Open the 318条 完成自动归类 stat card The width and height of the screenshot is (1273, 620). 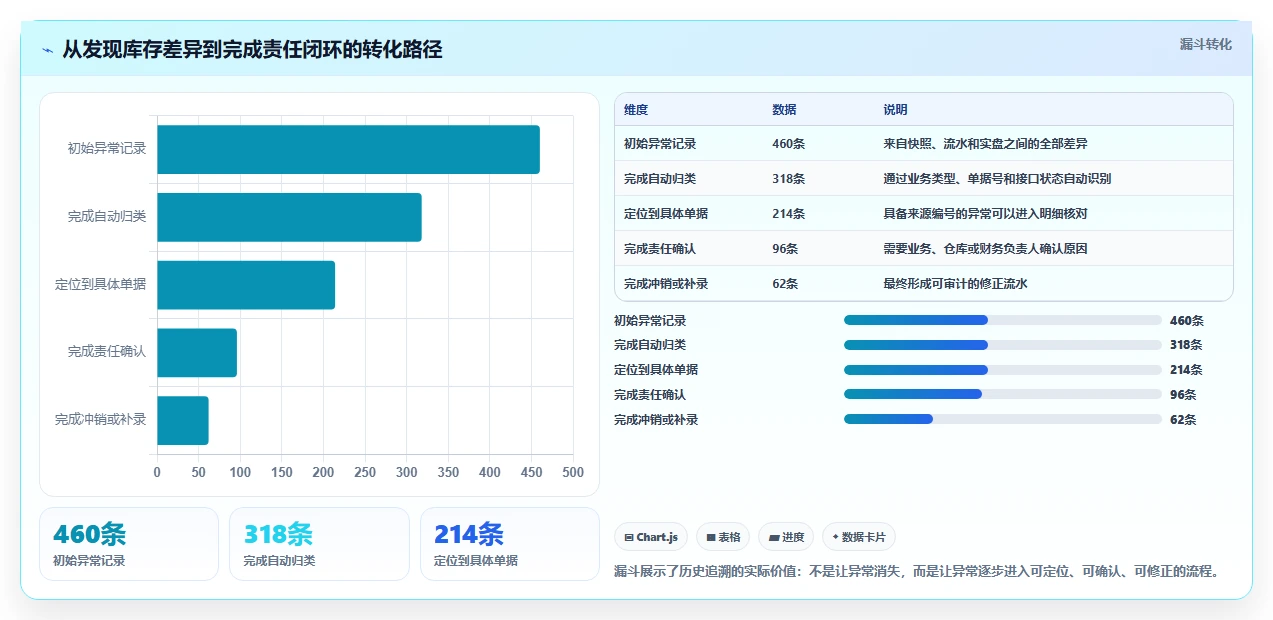[319, 544]
